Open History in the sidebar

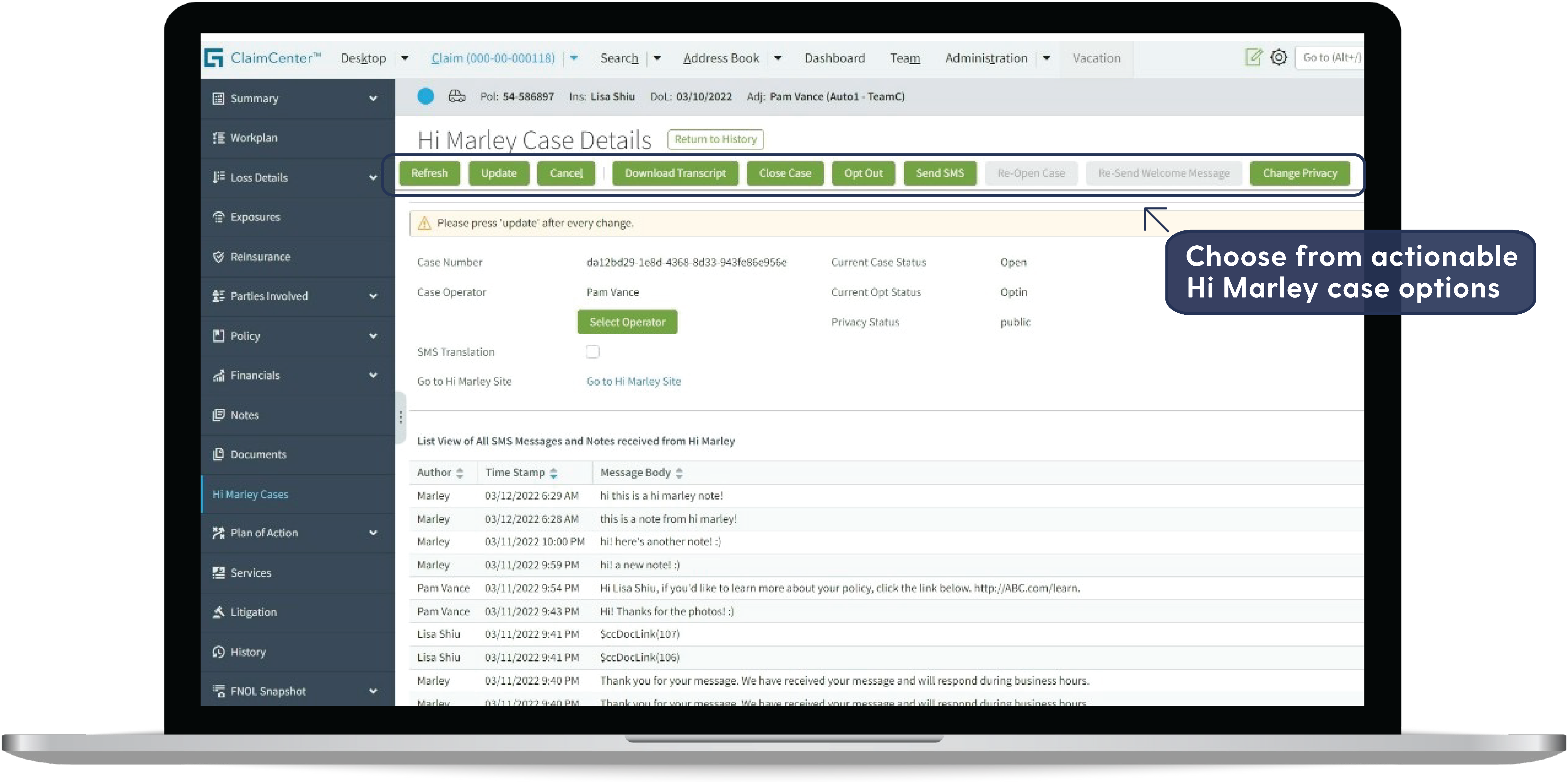tap(248, 652)
